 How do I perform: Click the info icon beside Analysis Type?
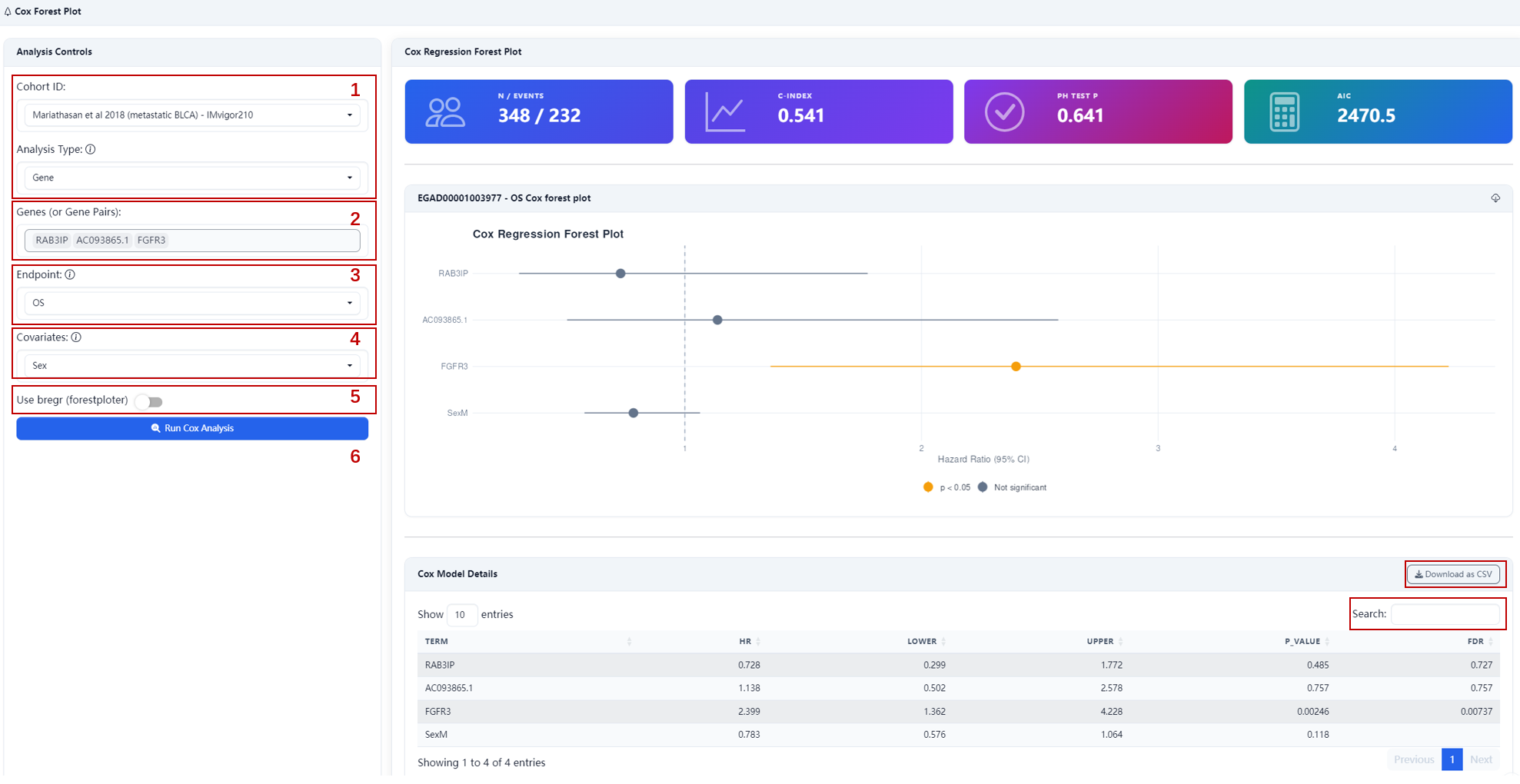(91, 149)
